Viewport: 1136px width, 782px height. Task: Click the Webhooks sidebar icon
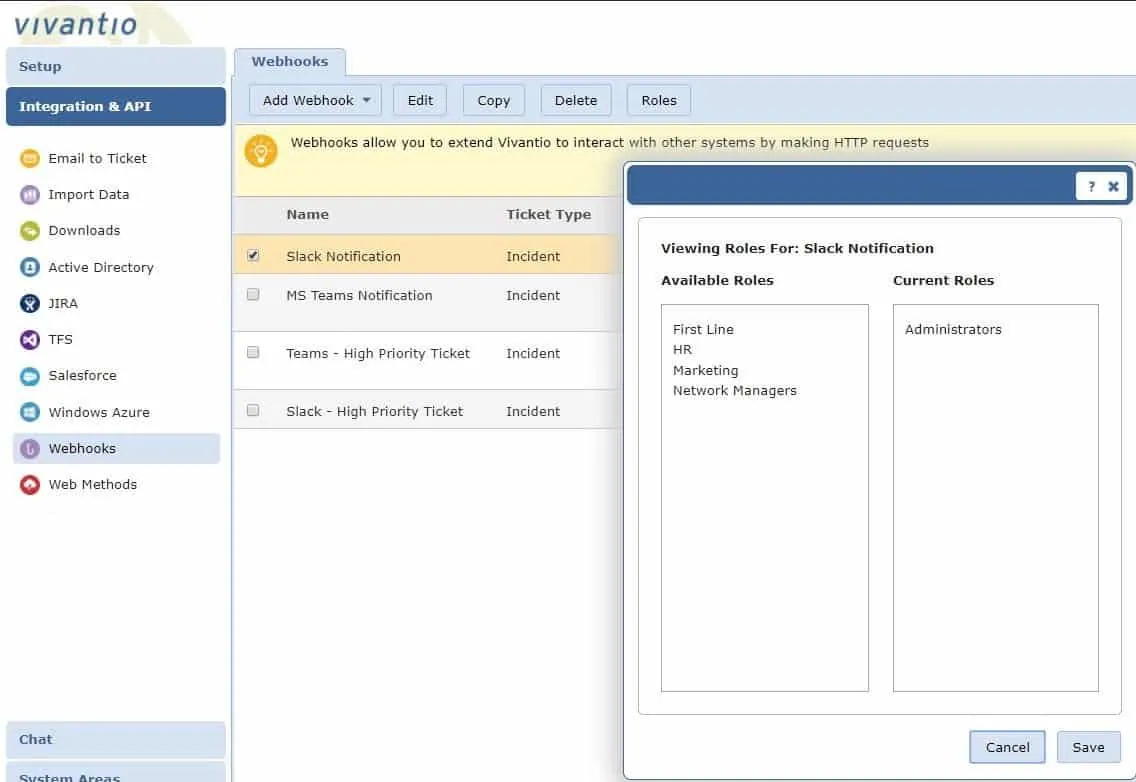coord(30,449)
